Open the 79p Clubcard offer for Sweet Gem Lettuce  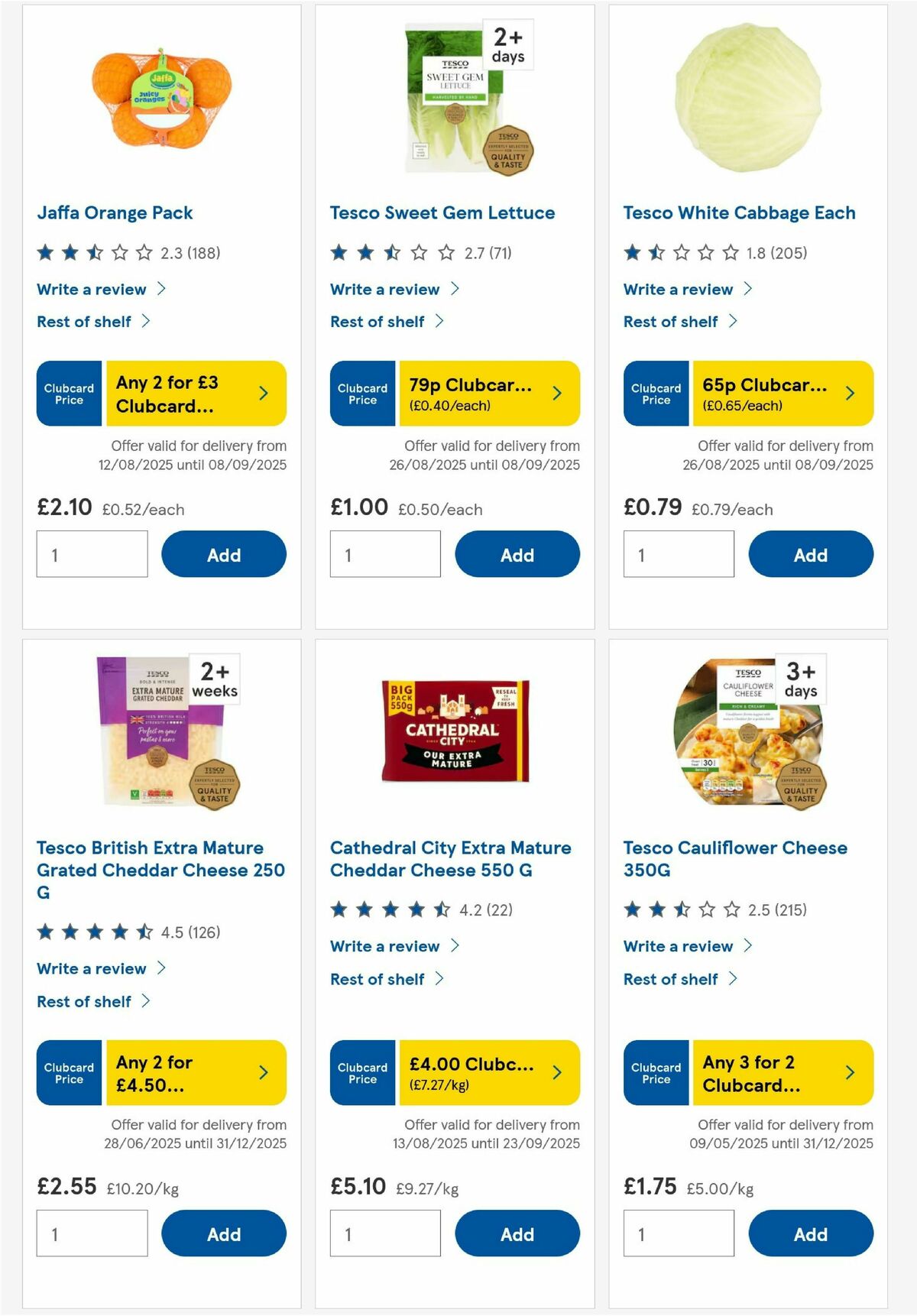(490, 393)
